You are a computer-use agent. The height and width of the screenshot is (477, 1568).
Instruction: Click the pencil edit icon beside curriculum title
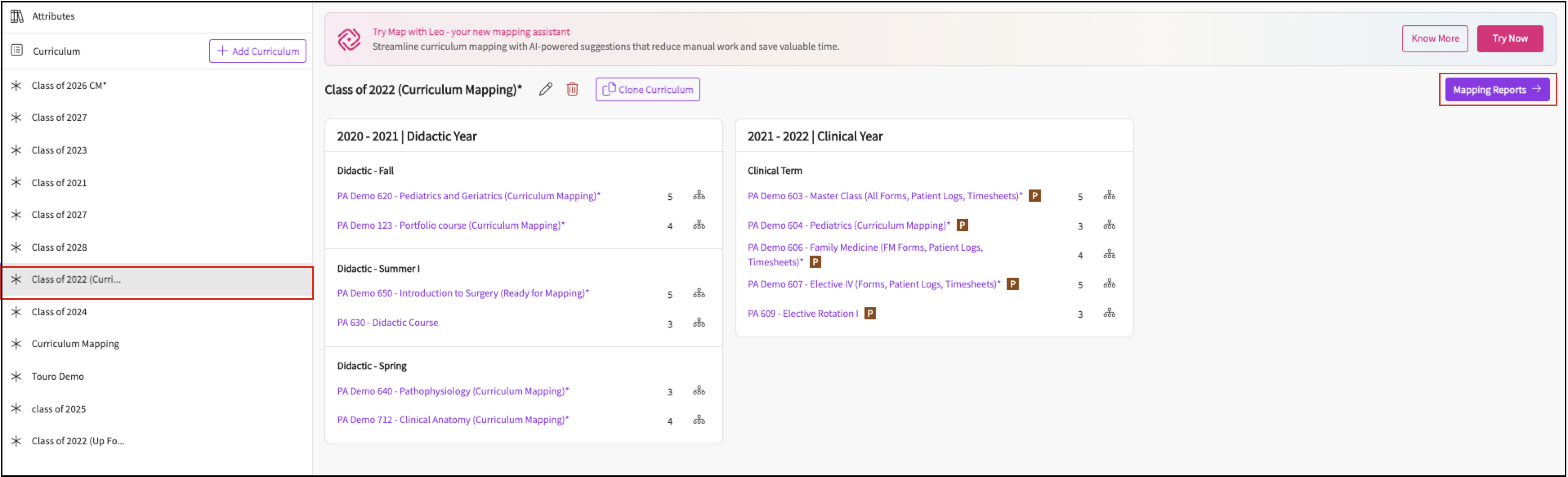pyautogui.click(x=545, y=89)
